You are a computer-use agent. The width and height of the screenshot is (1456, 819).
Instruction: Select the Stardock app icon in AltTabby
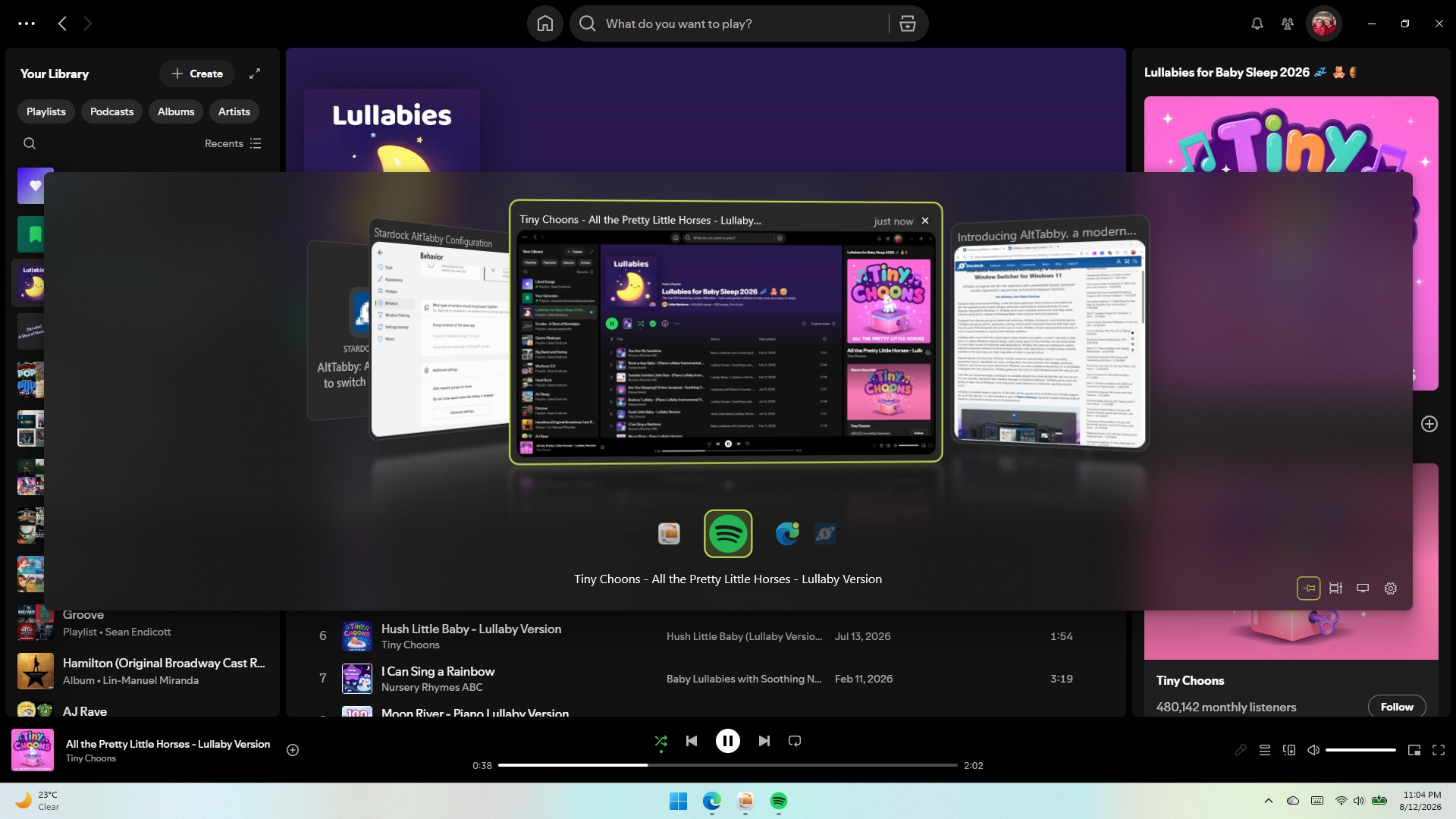coord(825,534)
